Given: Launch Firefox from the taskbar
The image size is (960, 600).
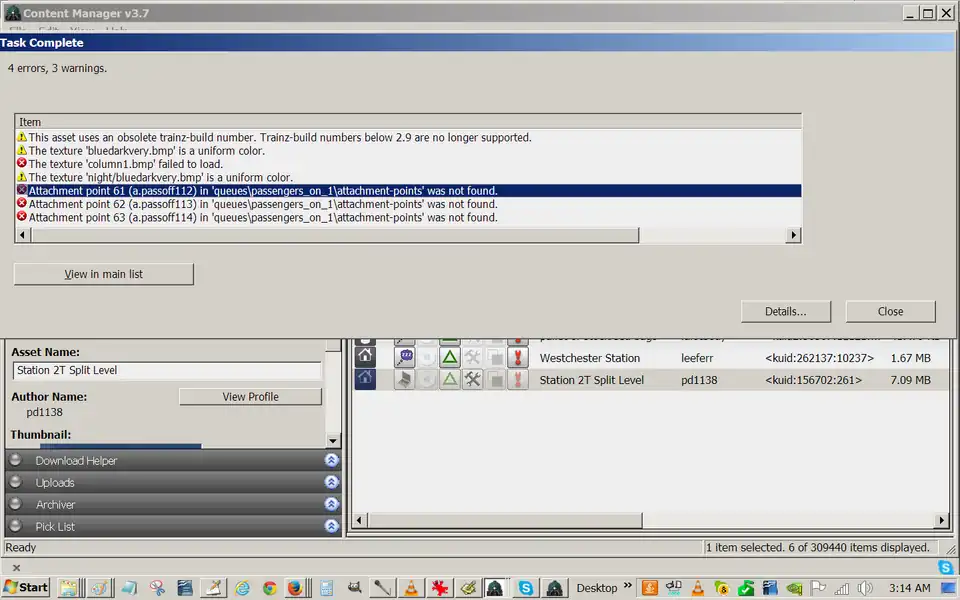Looking at the screenshot, I should (x=295, y=588).
